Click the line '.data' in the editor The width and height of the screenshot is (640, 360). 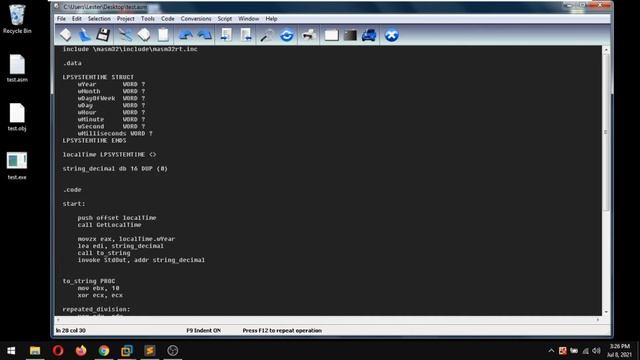tap(72, 63)
